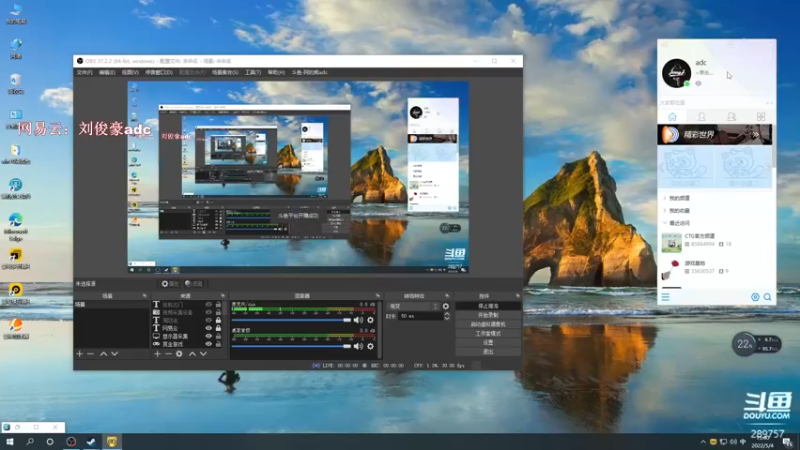The width and height of the screenshot is (800, 450).
Task: Toggle lock of the top source row
Action: click(218, 305)
